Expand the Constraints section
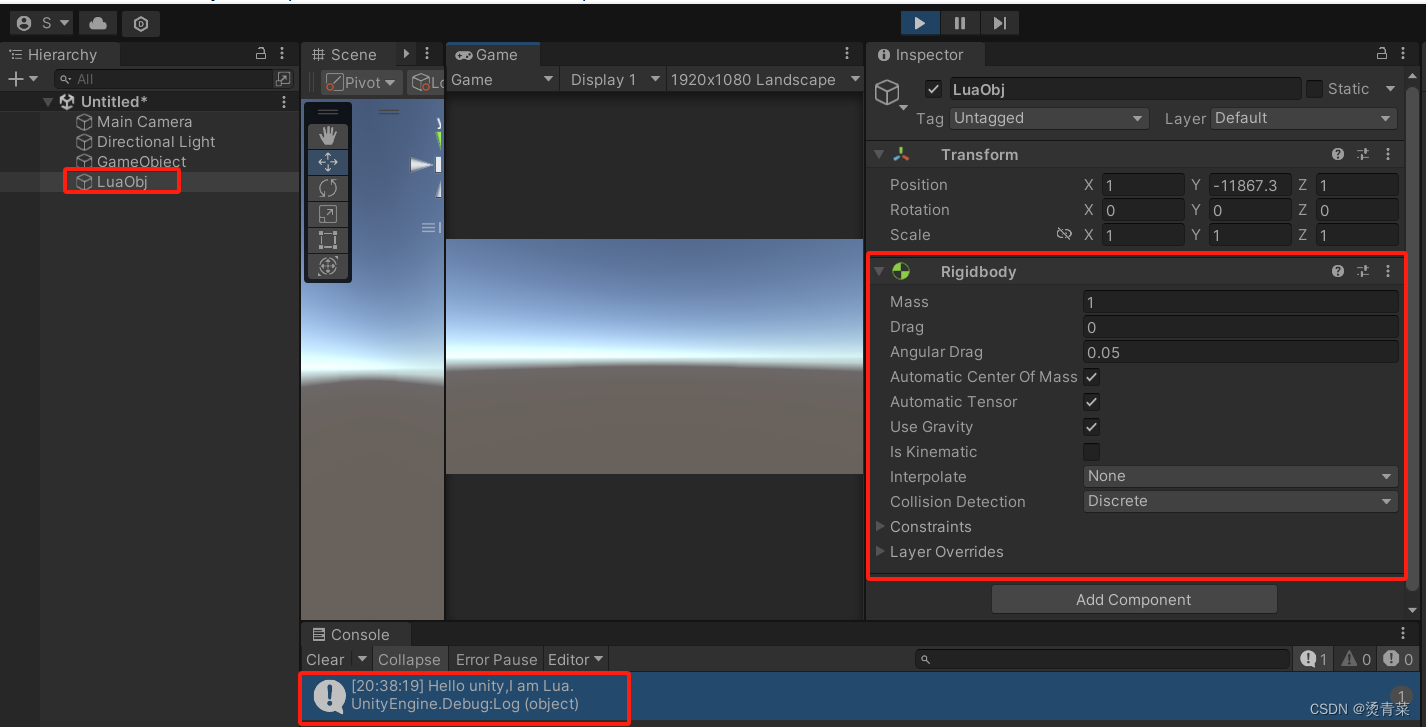The image size is (1426, 727). (880, 526)
